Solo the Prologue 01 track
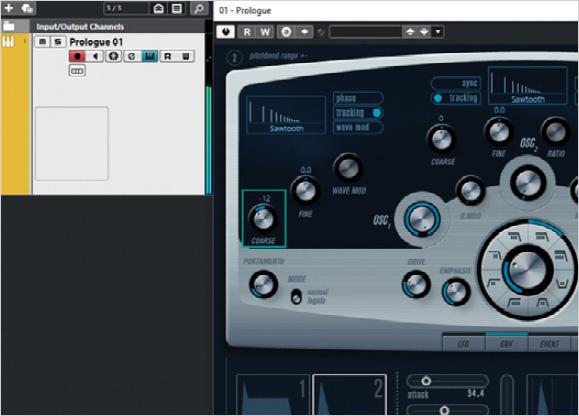 point(58,41)
